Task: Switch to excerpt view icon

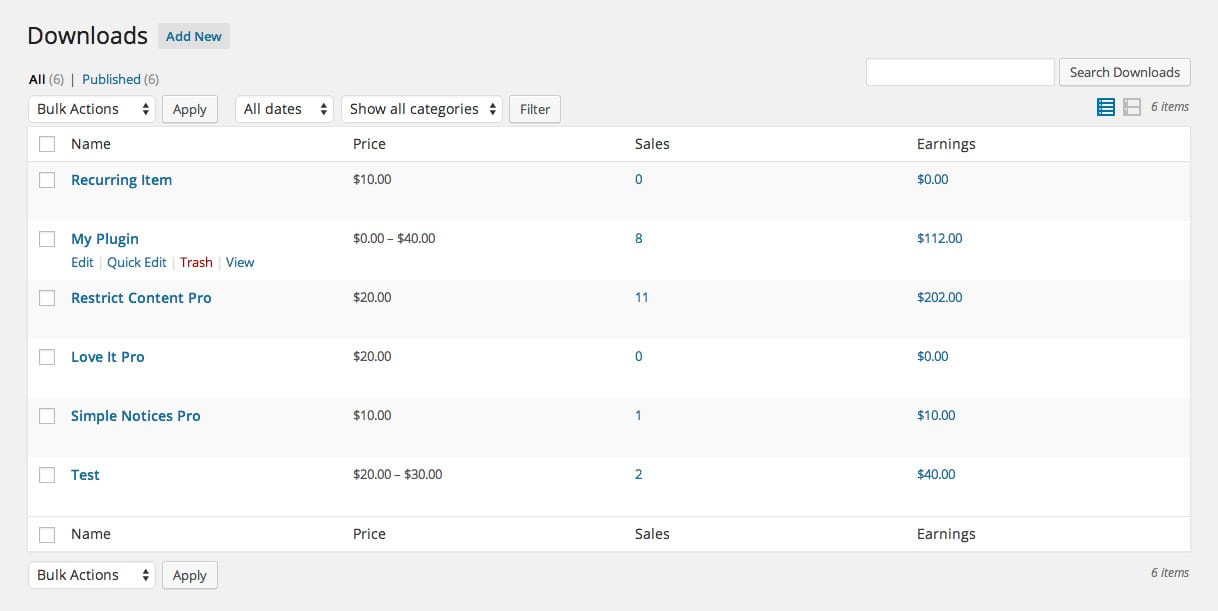Action: pyautogui.click(x=1132, y=107)
